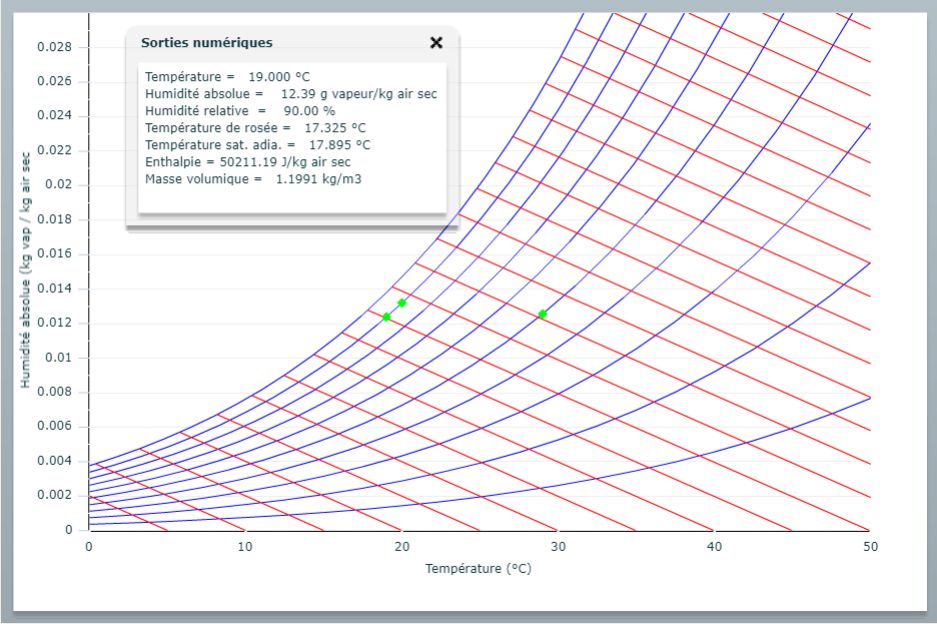Select the Température de rosée line
937x624 pixels.
(255, 127)
